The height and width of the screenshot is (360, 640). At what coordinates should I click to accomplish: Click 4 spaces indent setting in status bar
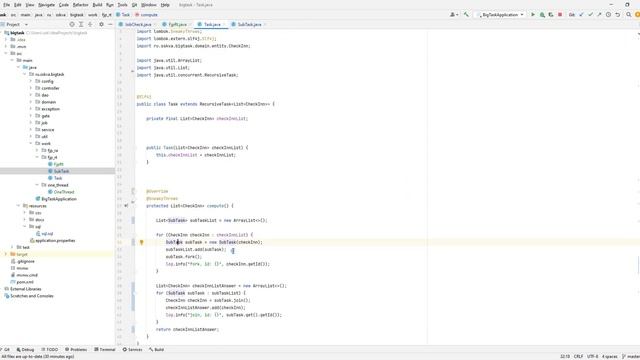pos(609,356)
